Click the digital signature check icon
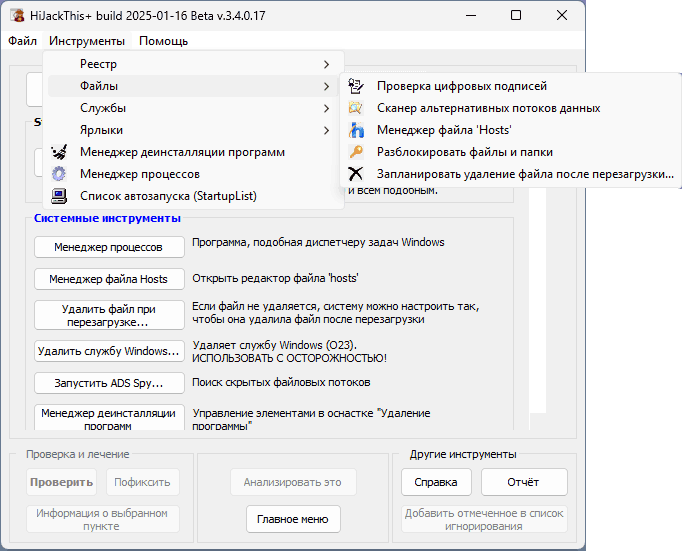The width and height of the screenshot is (682, 551). click(x=355, y=86)
